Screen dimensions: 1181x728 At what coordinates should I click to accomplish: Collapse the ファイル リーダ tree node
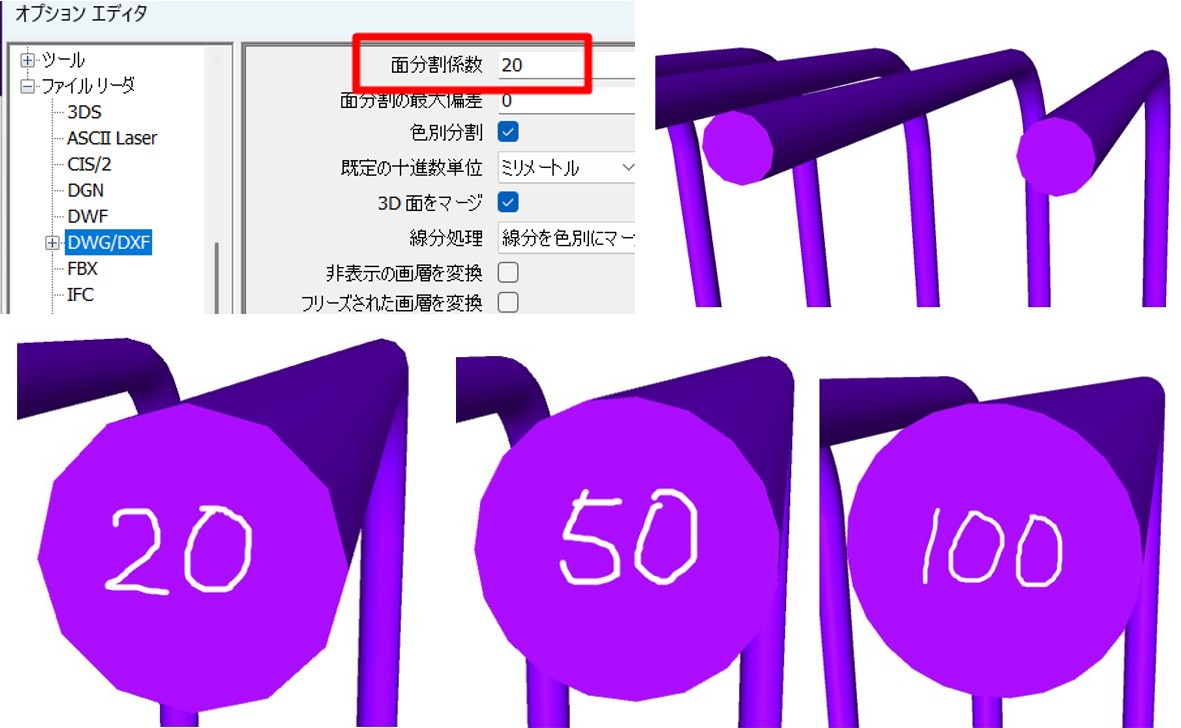coord(27,86)
